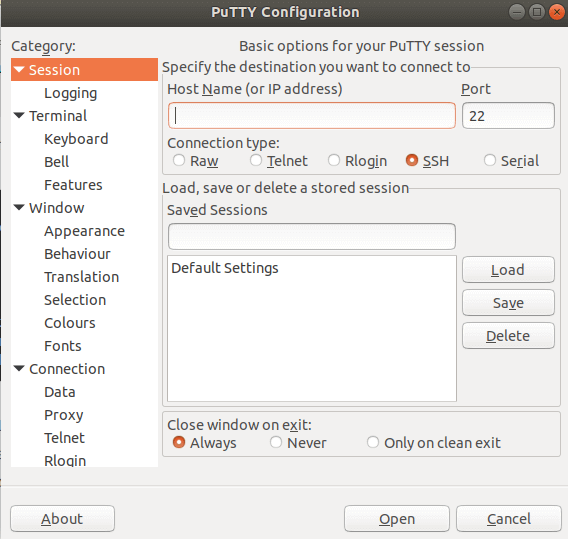This screenshot has height=539, width=568.
Task: Open the Logging settings
Action: [x=71, y=93]
